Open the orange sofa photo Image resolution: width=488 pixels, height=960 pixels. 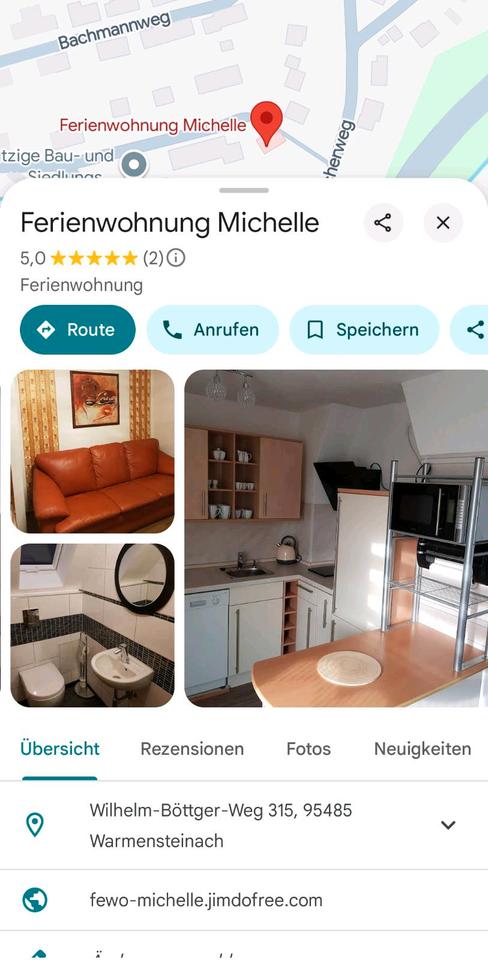(x=92, y=451)
